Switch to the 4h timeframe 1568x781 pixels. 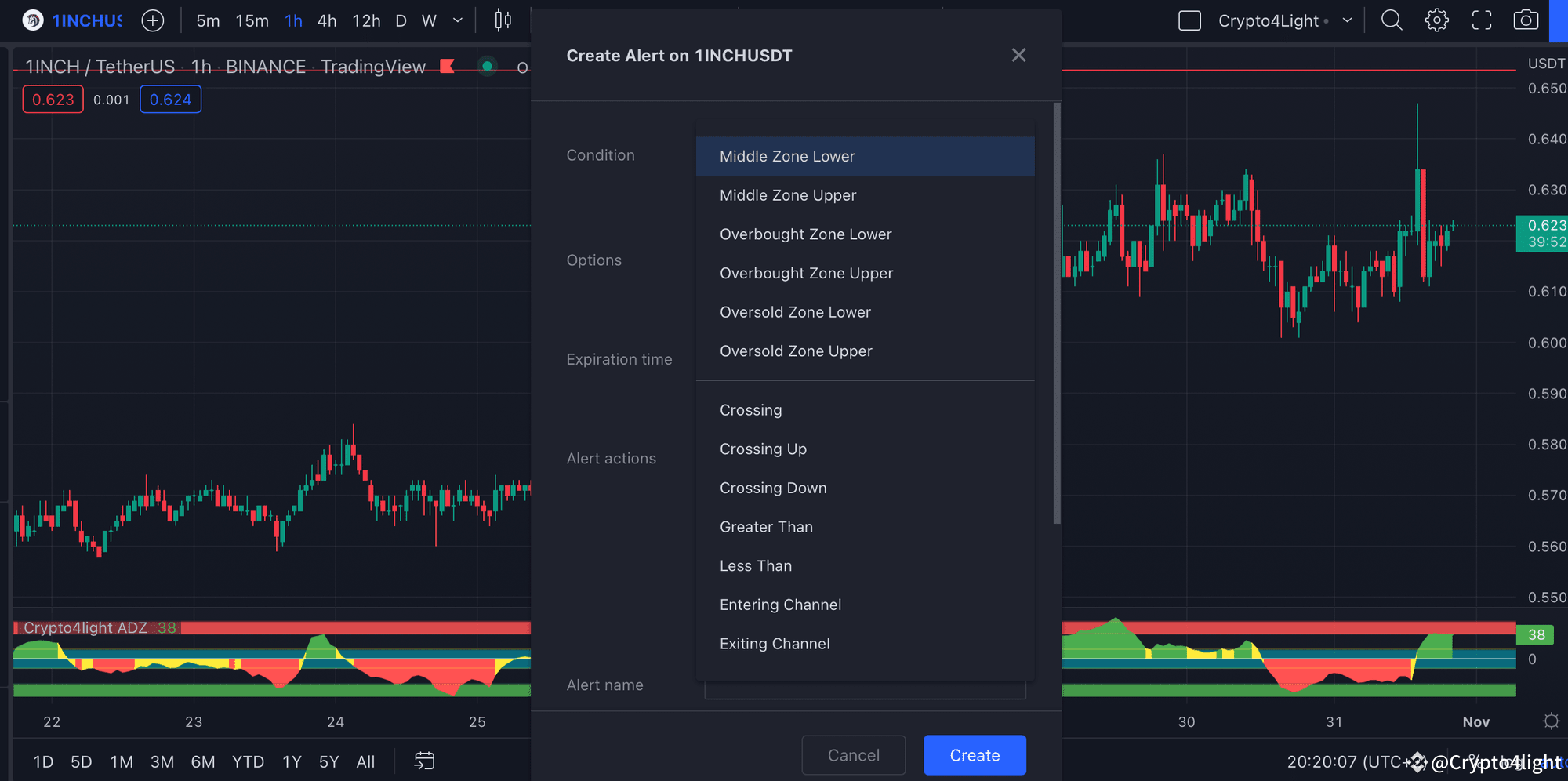point(327,20)
